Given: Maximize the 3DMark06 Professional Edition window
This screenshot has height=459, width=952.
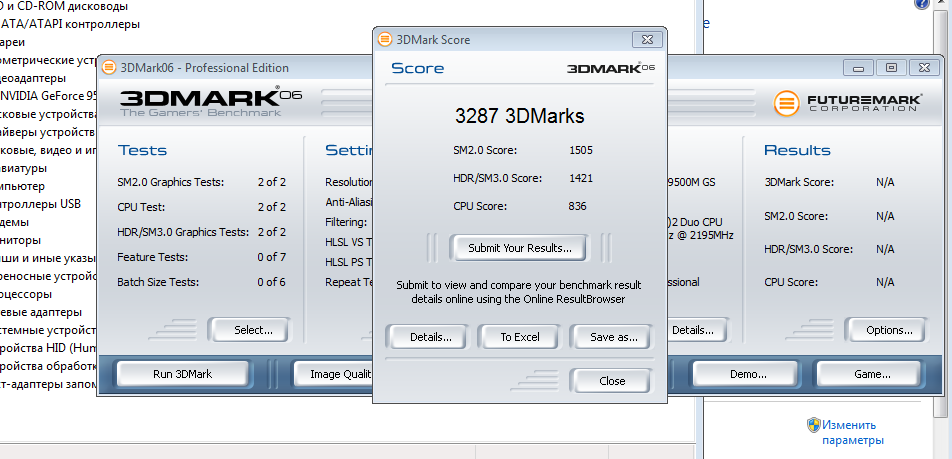Looking at the screenshot, I should coord(891,67).
